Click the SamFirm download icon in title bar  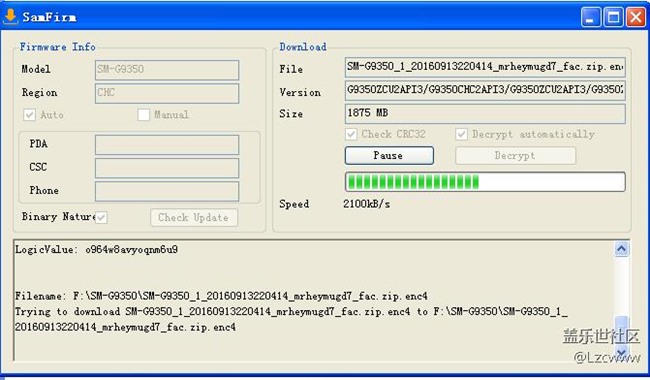[x=10, y=17]
